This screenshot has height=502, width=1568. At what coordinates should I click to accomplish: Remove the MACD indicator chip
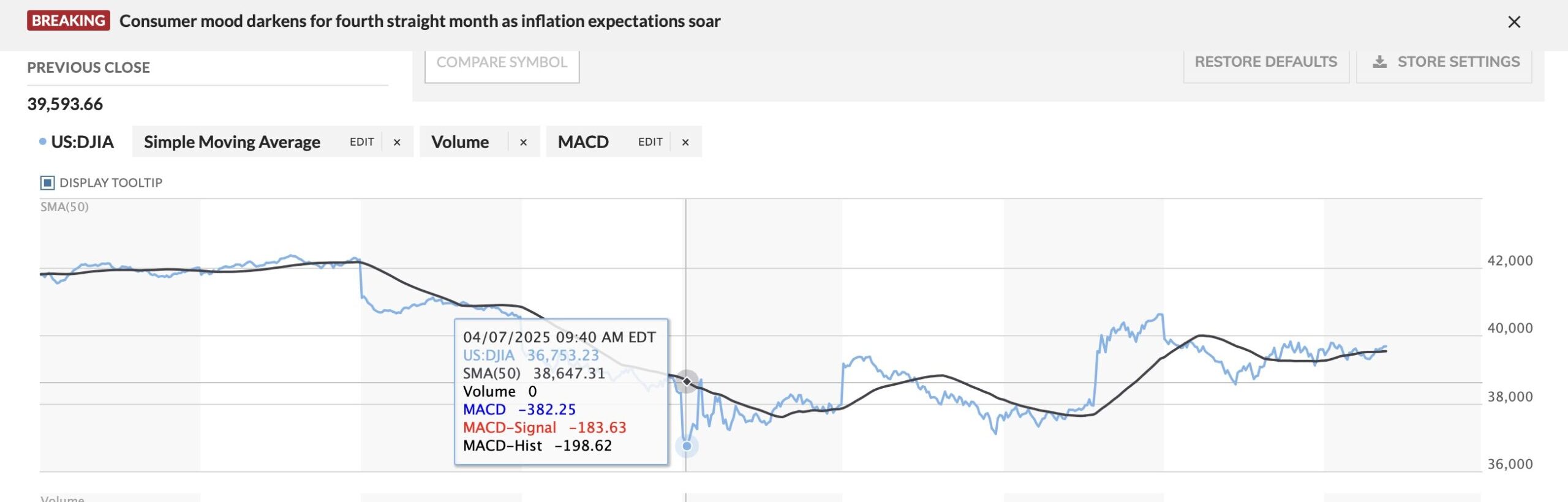pos(685,142)
